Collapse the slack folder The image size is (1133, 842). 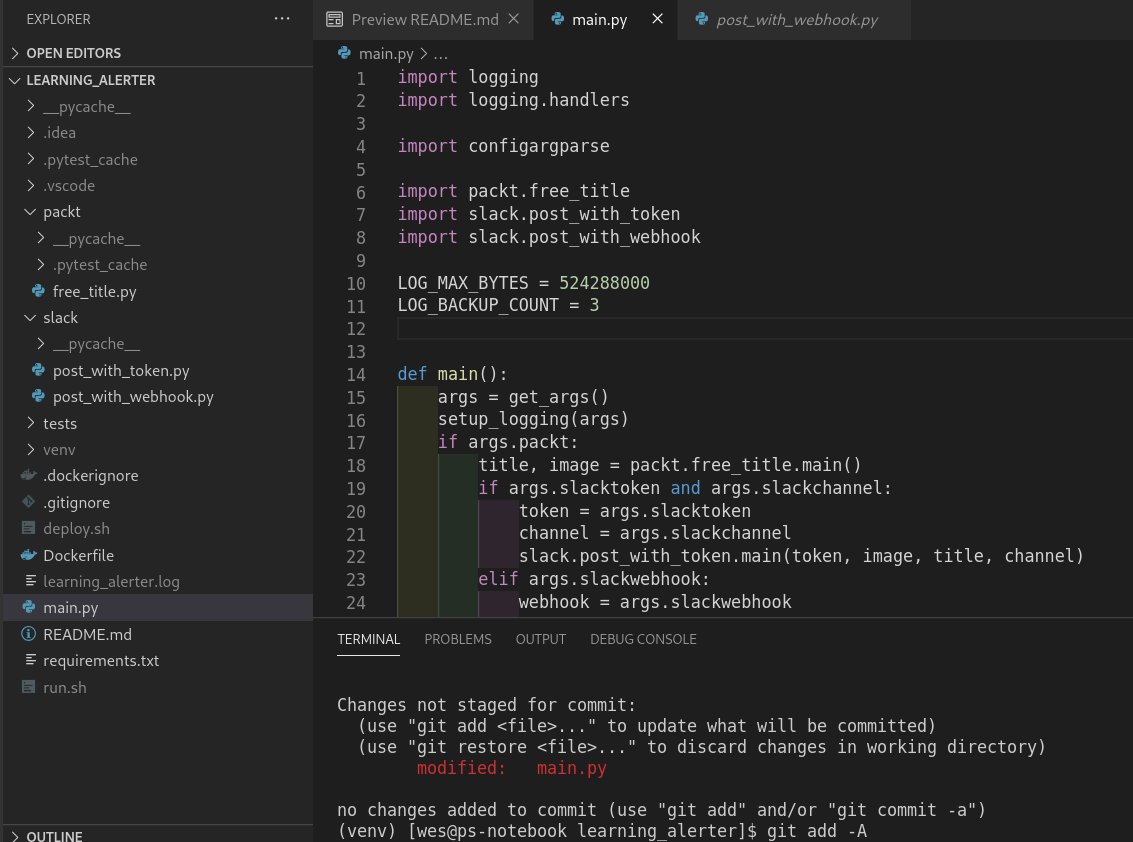(x=30, y=317)
